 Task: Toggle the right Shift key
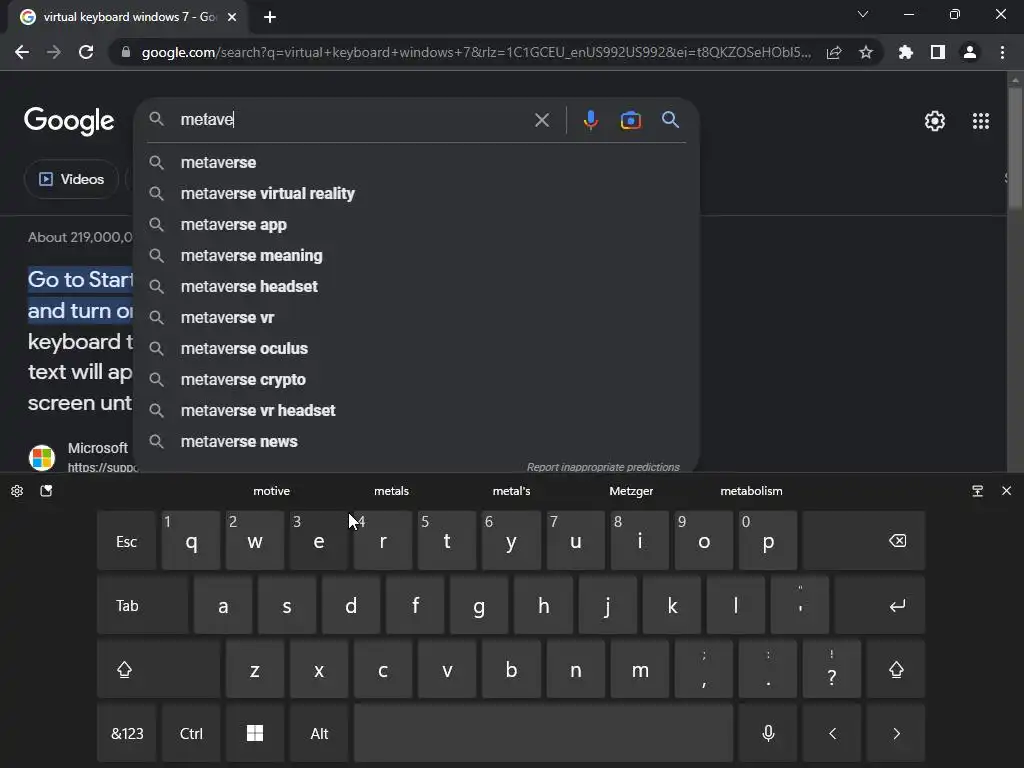pos(896,669)
